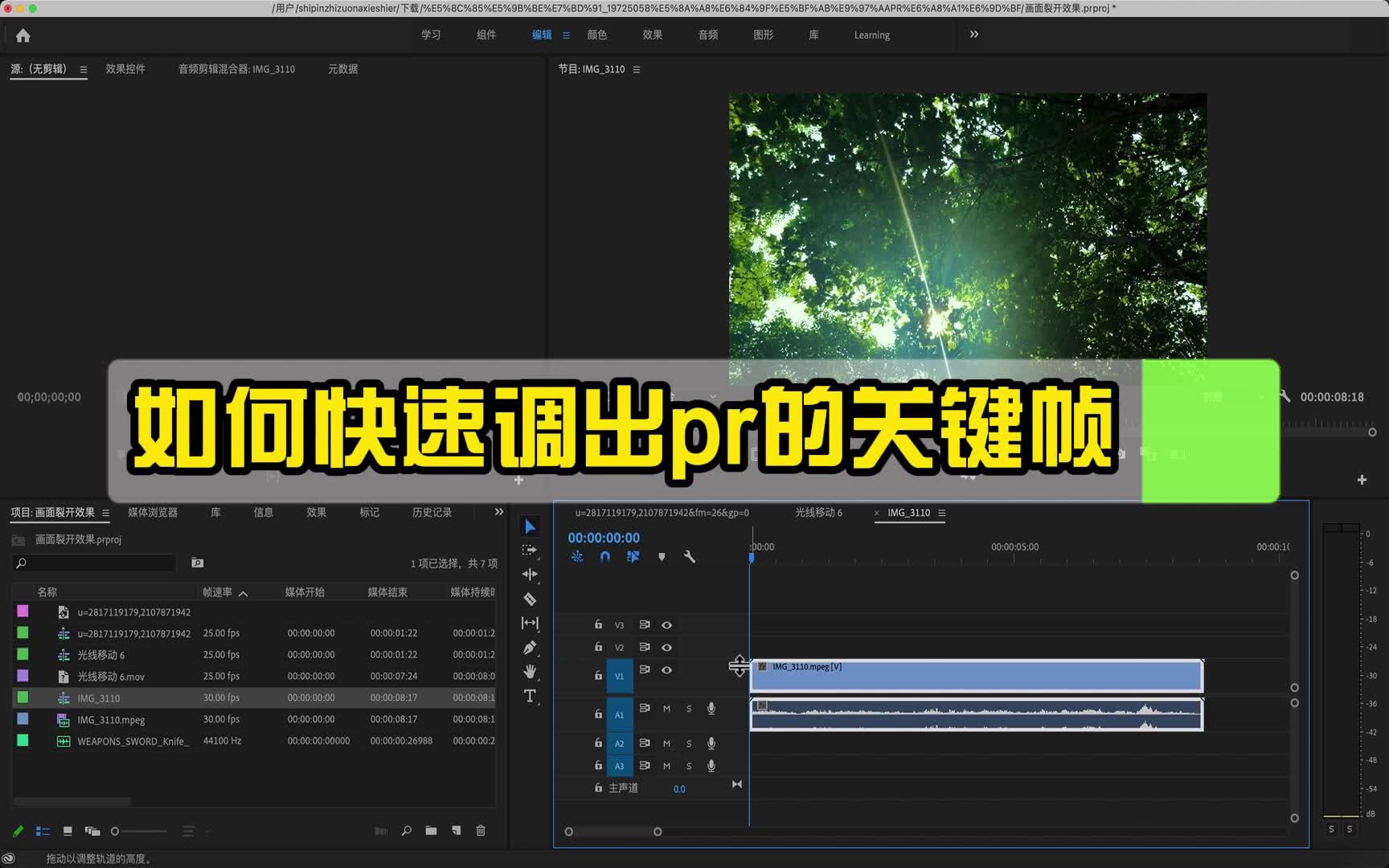Click program monitor button editor plus
Viewport: 1389px width, 868px height.
click(x=1362, y=480)
